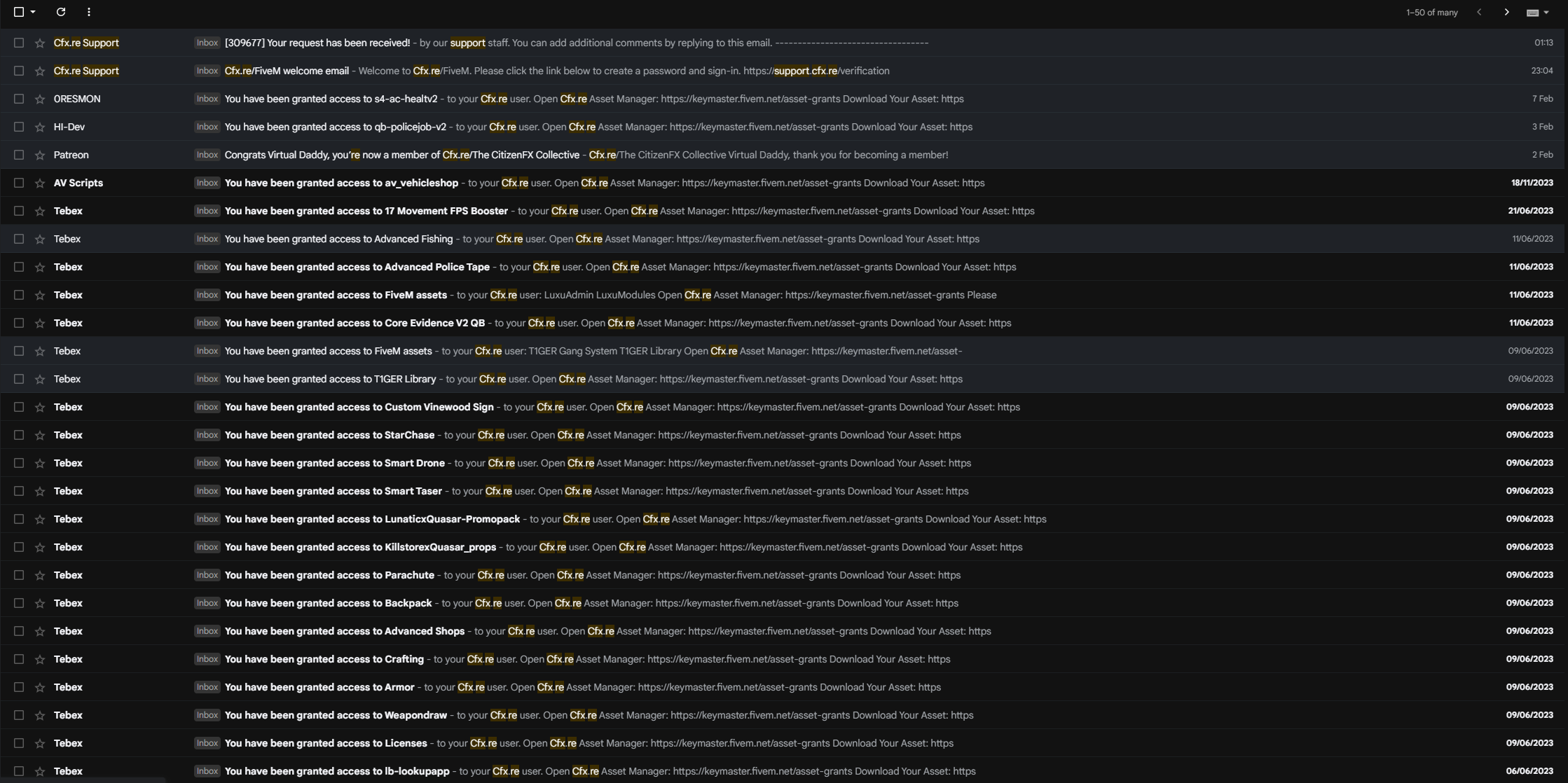Image resolution: width=1568 pixels, height=783 pixels.
Task: Click the Inbox label on the Parachute email
Action: pyautogui.click(x=207, y=575)
